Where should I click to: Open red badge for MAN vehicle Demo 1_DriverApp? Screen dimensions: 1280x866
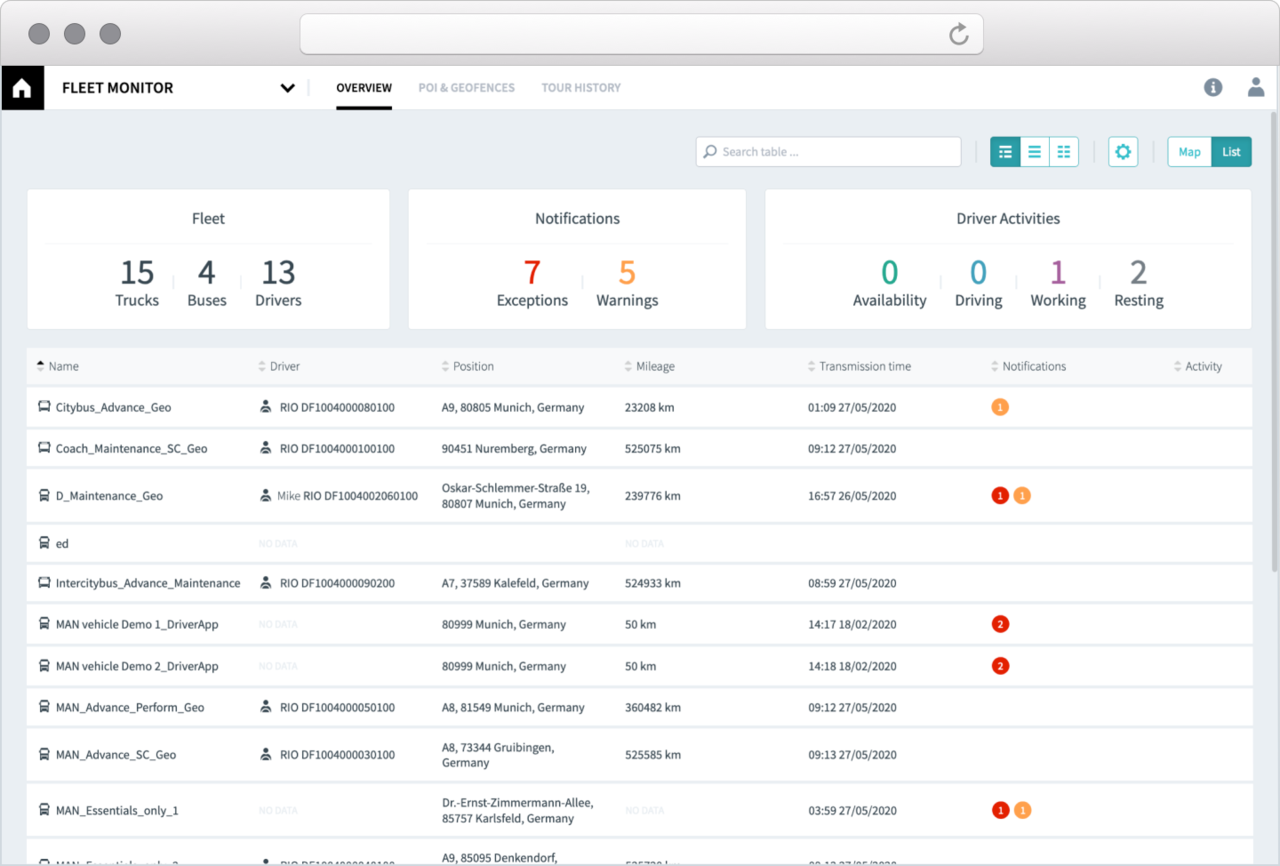[1000, 624]
